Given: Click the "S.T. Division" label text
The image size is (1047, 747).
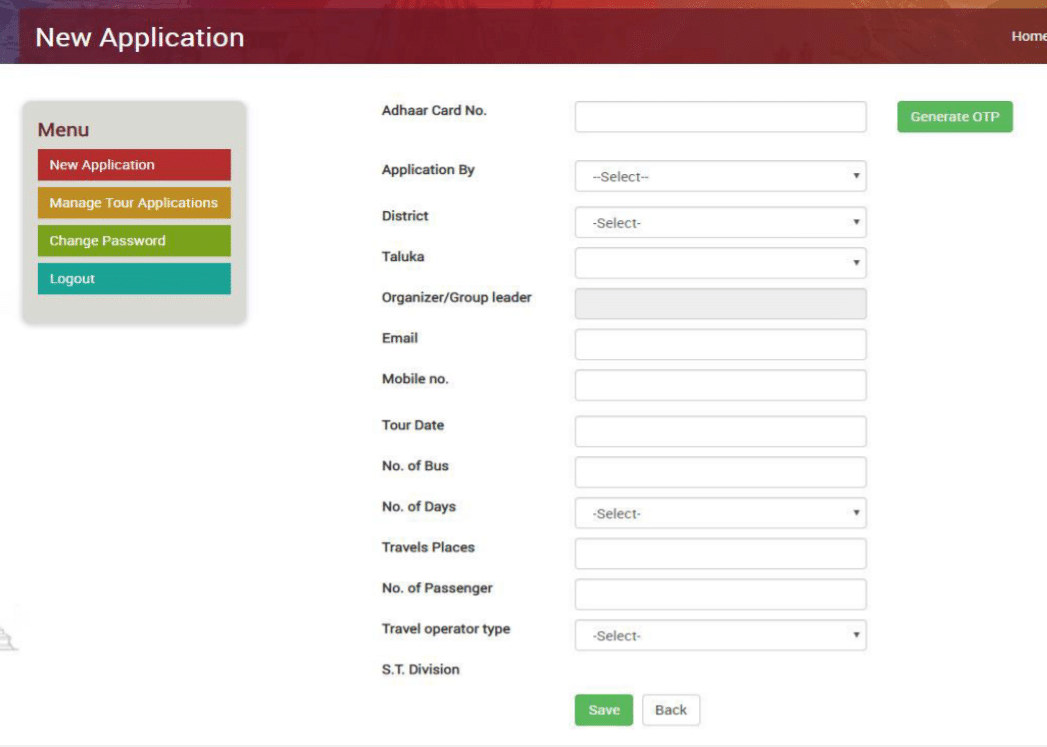Looking at the screenshot, I should (421, 670).
